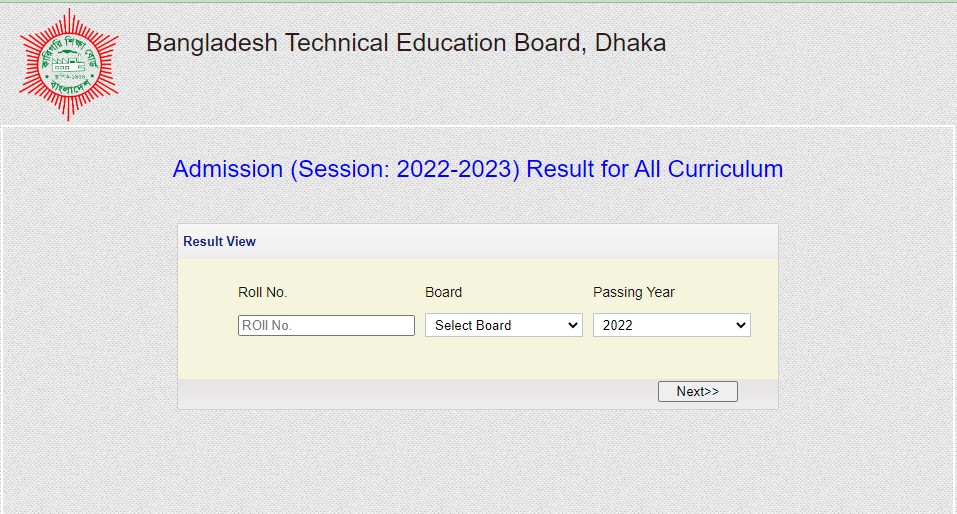Click the Passing Year dropdown chevron
The width and height of the screenshot is (957, 514).
740,325
